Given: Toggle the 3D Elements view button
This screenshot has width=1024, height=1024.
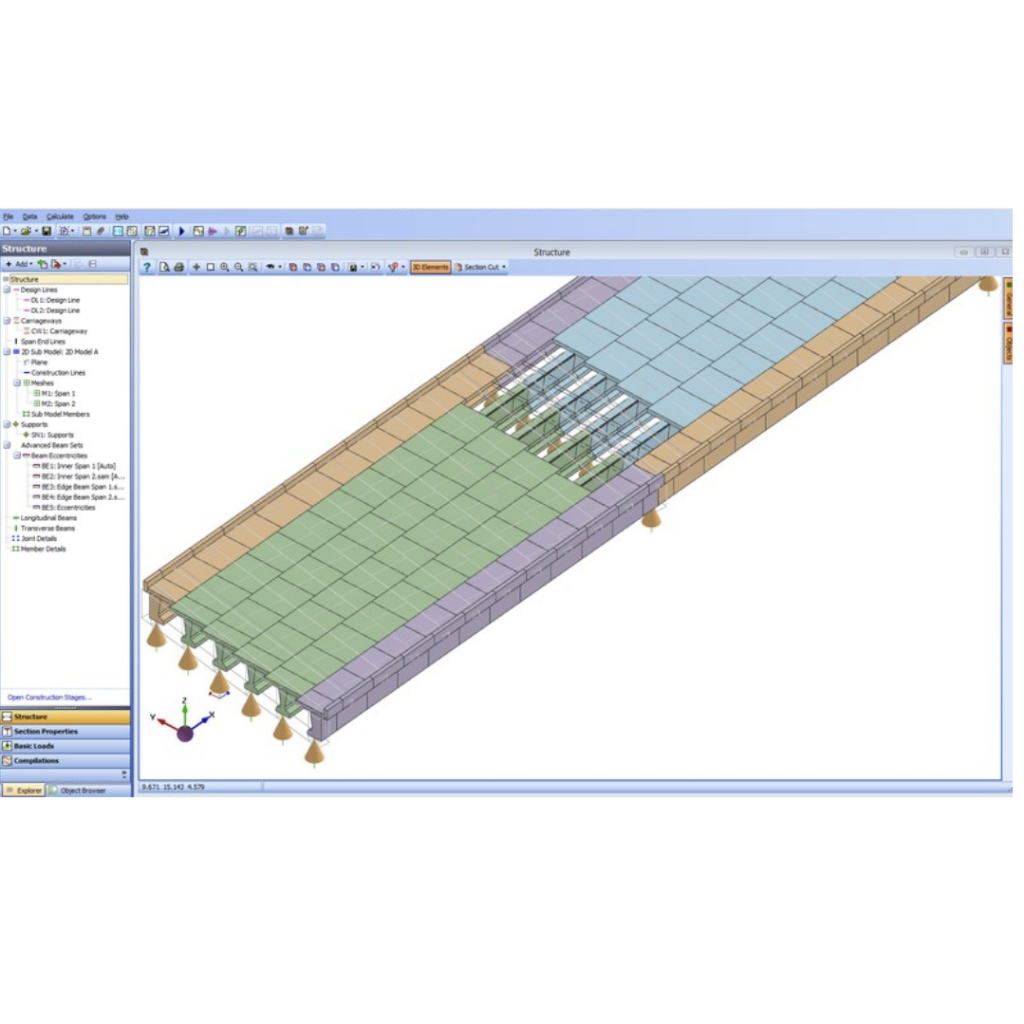Looking at the screenshot, I should pos(430,267).
